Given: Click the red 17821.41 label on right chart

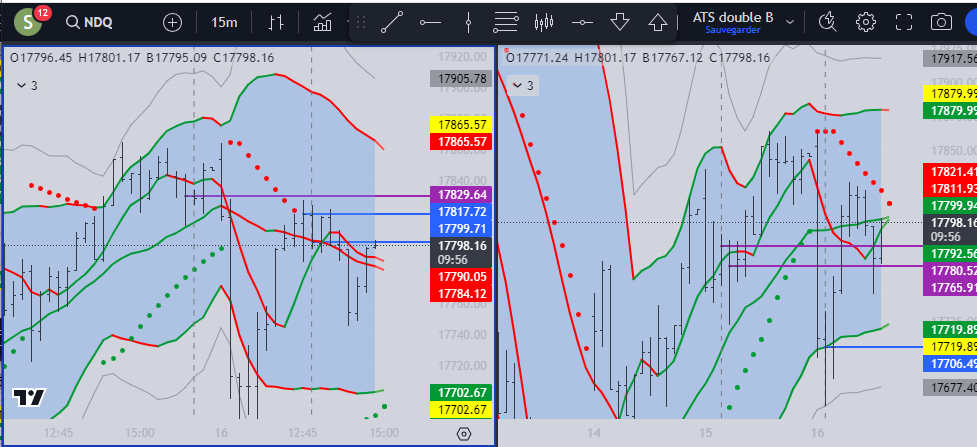Looking at the screenshot, I should pos(950,171).
